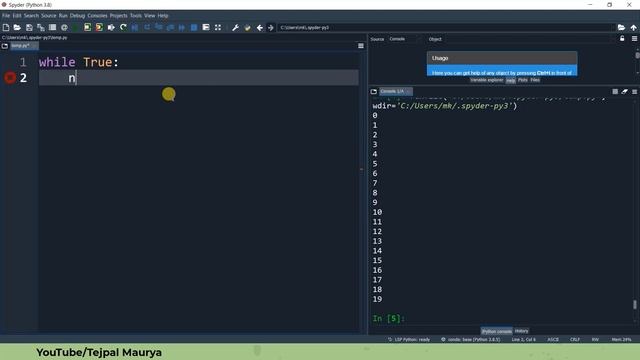Open the Tools menu

click(x=136, y=16)
